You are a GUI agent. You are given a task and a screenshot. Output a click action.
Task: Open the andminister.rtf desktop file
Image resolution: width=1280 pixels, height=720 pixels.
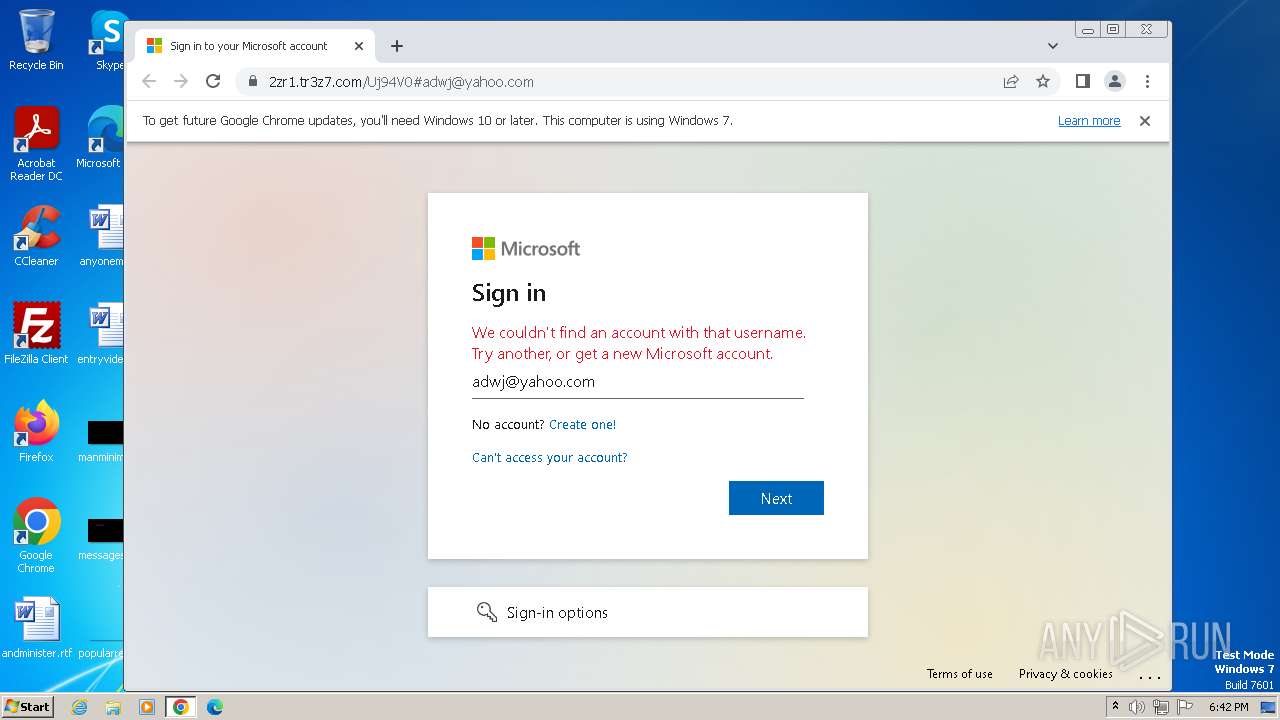point(36,629)
